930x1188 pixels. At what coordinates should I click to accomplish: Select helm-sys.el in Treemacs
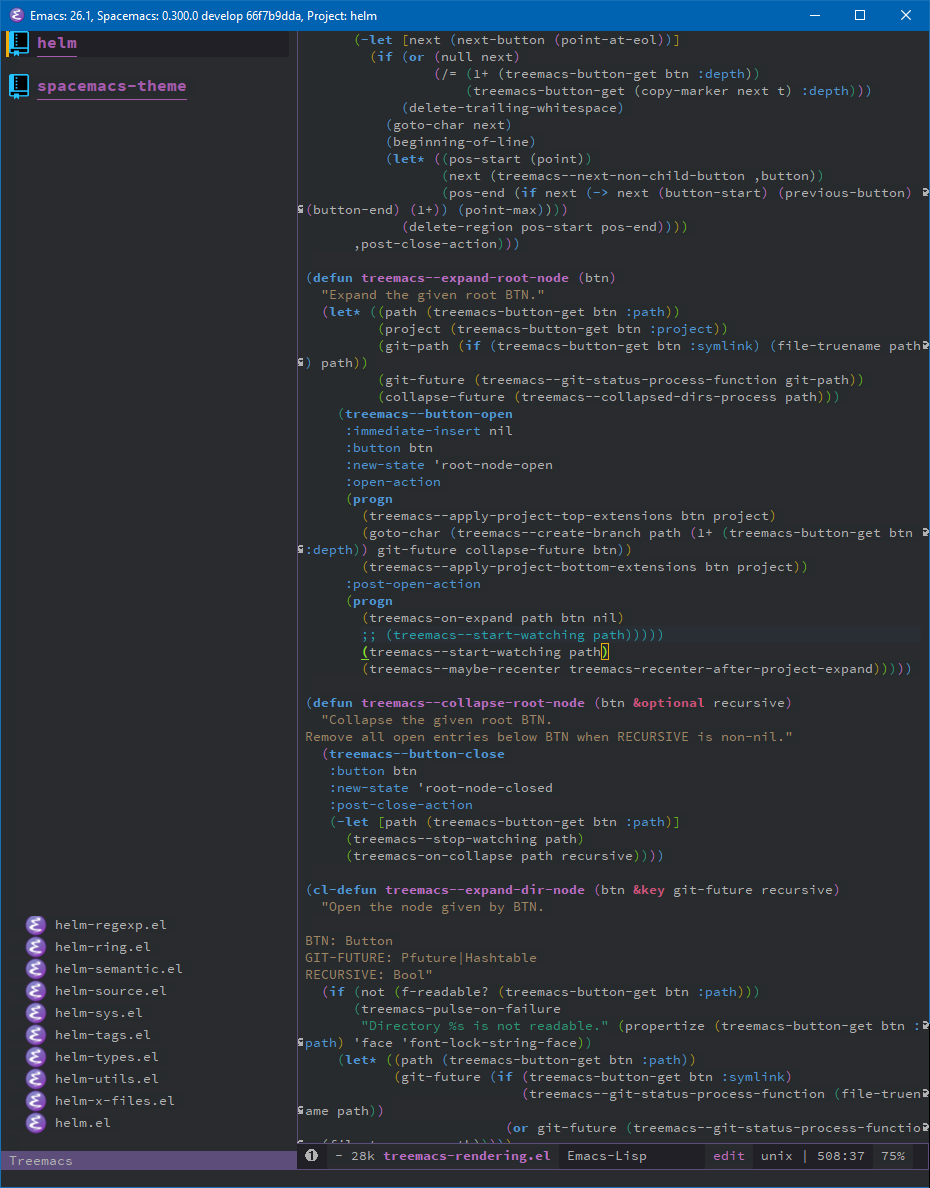pos(99,1013)
